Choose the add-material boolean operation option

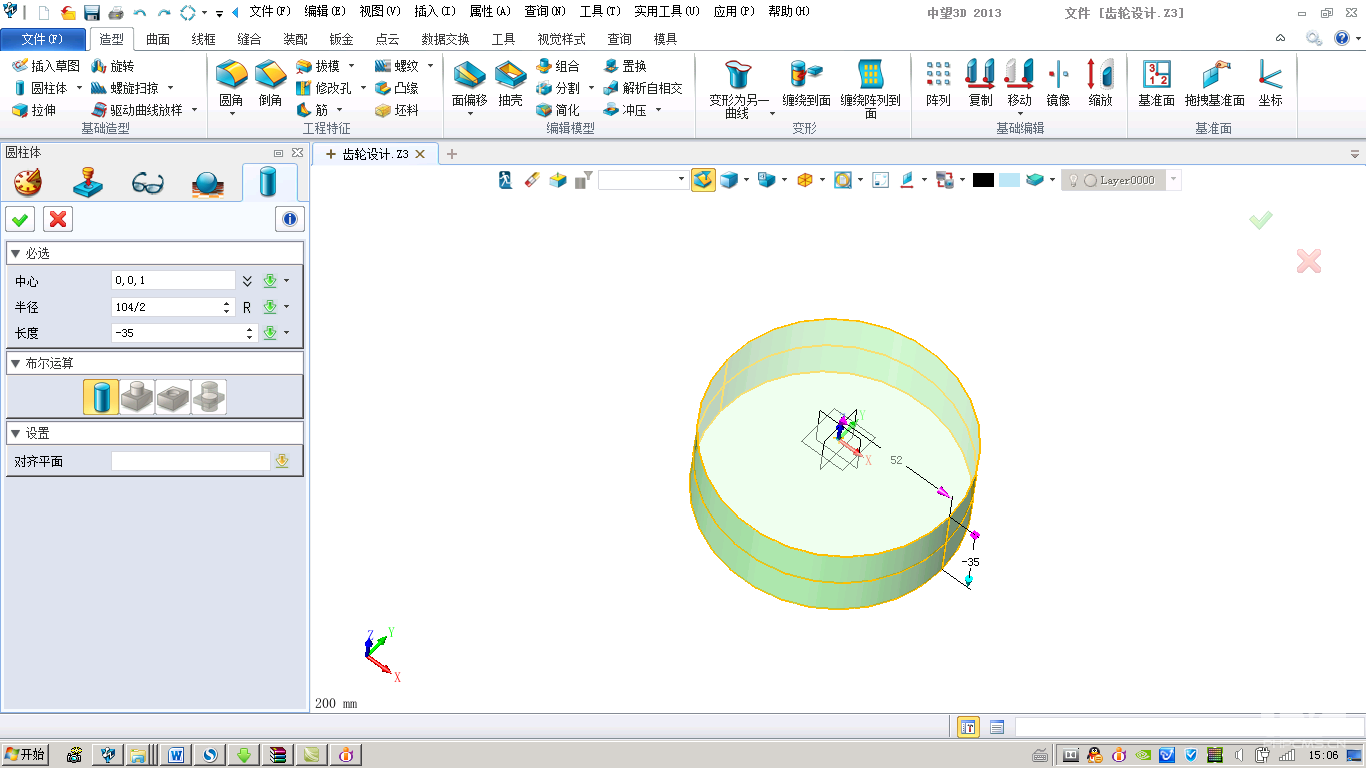click(137, 397)
